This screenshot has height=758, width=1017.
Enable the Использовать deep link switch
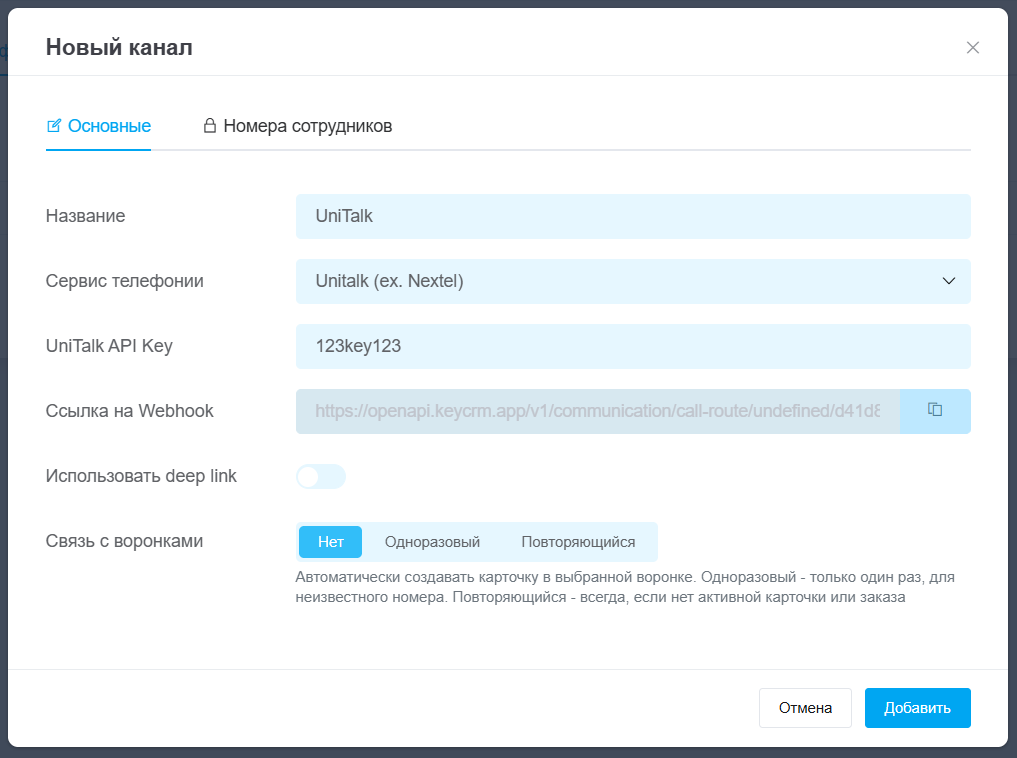coord(320,477)
